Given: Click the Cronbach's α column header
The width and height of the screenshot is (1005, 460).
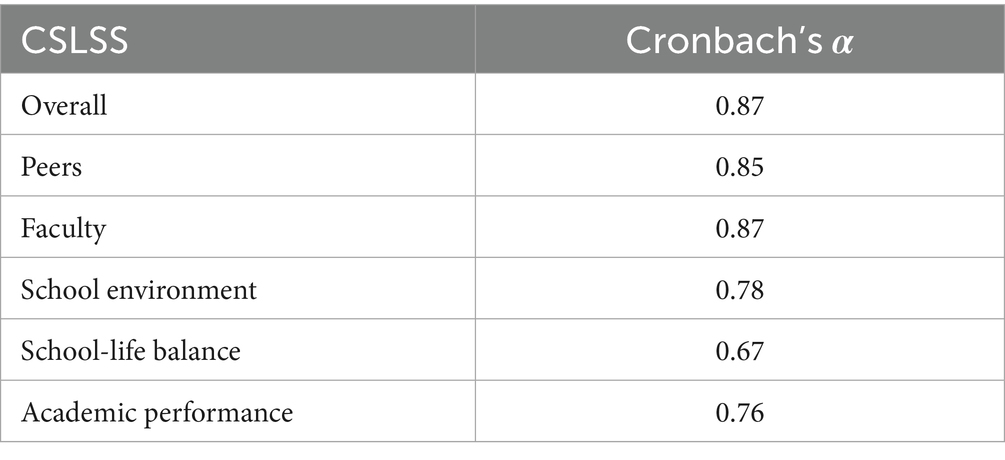Looking at the screenshot, I should tap(740, 42).
